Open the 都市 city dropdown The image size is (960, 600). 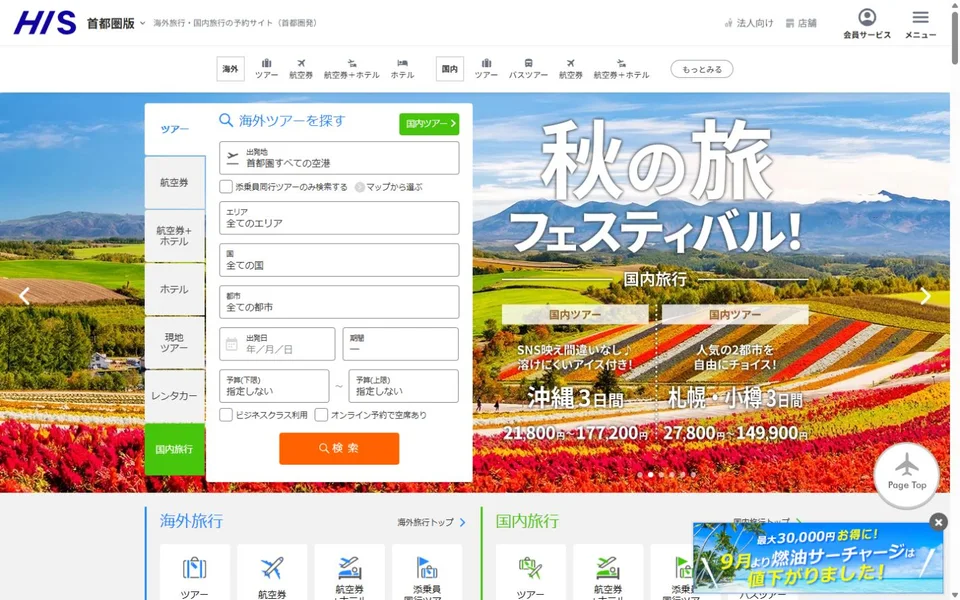(339, 302)
